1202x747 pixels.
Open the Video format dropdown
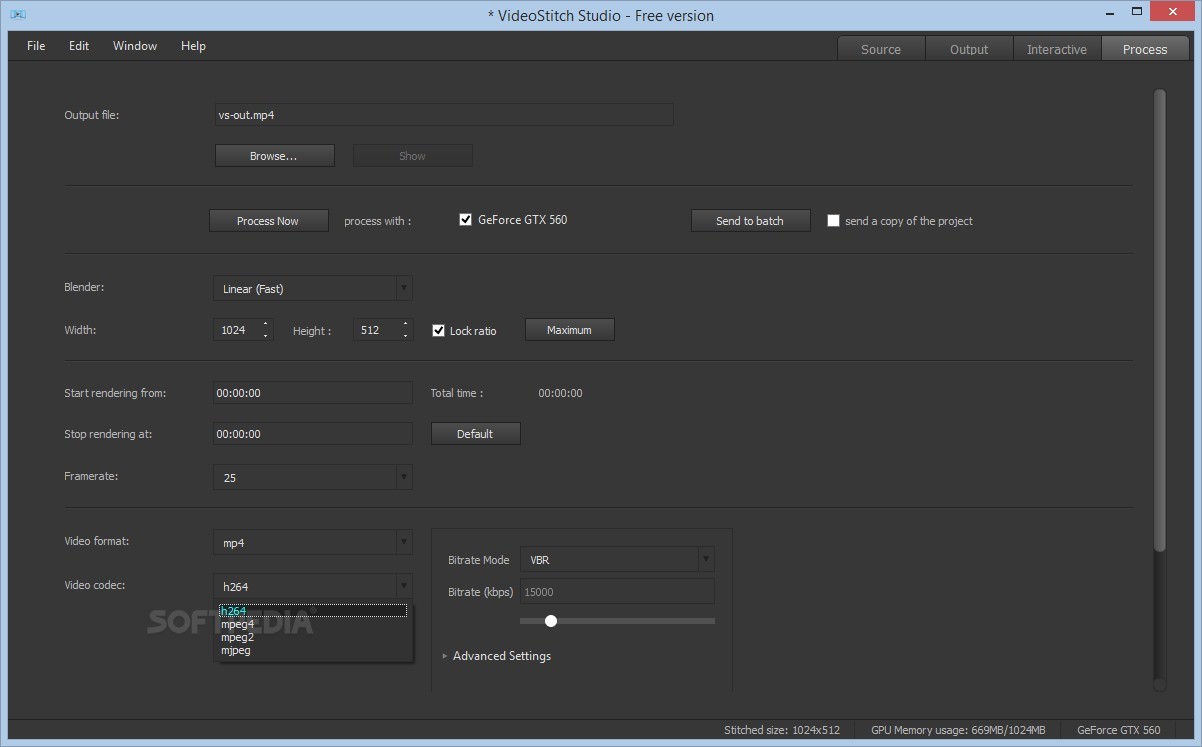(313, 543)
